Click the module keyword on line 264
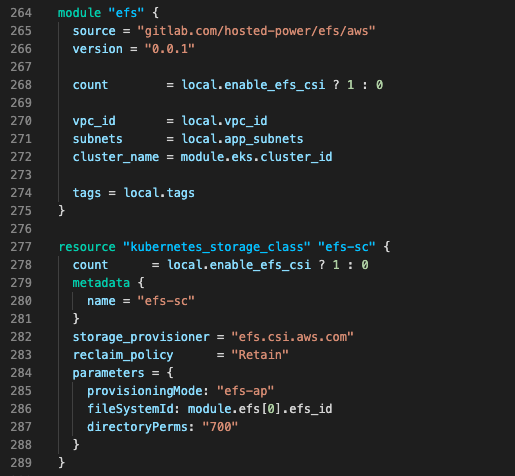The width and height of the screenshot is (515, 476). click(x=79, y=13)
